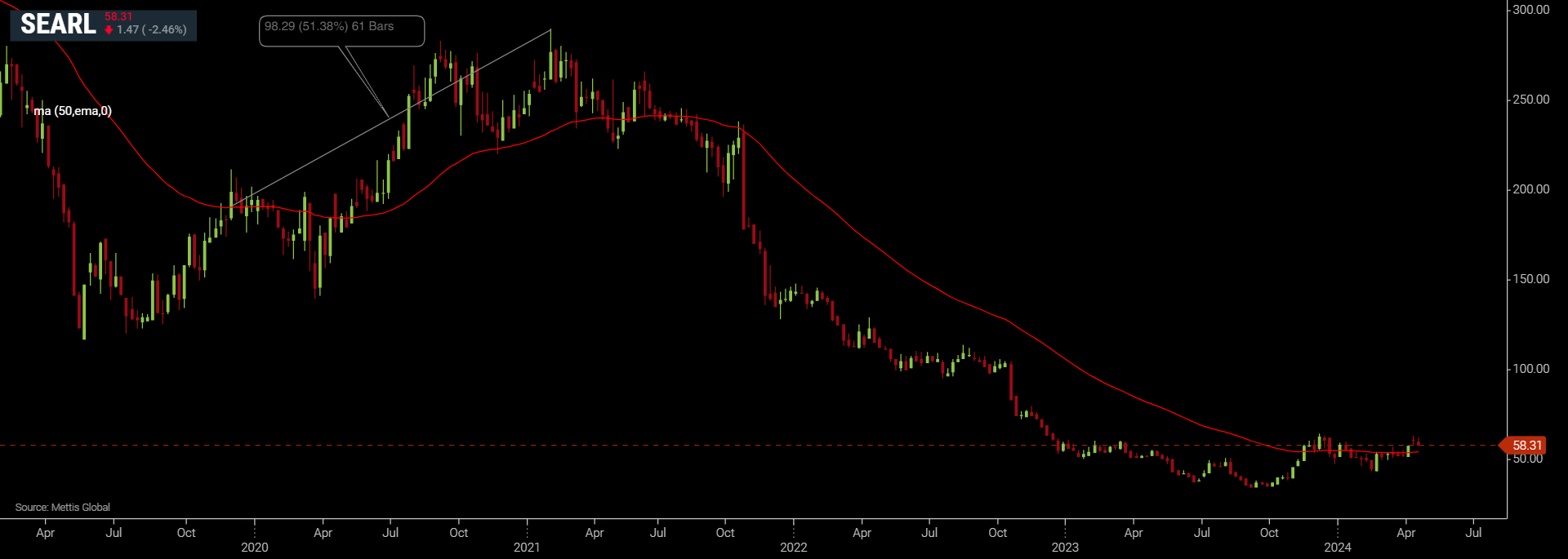Click the last Jul label on the time axis
The width and height of the screenshot is (1568, 559).
pos(1474,533)
